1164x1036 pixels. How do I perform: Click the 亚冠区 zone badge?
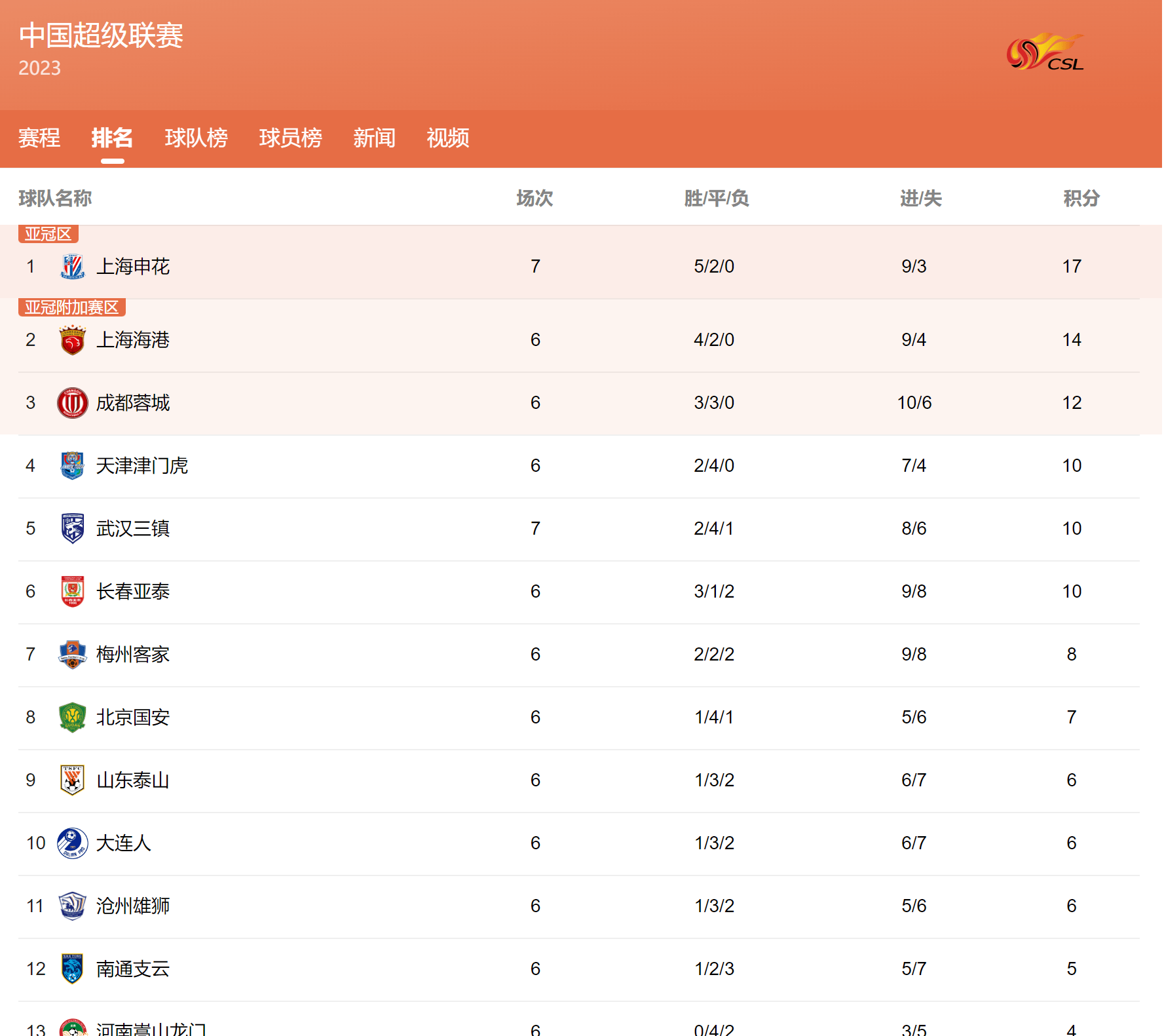[x=48, y=234]
